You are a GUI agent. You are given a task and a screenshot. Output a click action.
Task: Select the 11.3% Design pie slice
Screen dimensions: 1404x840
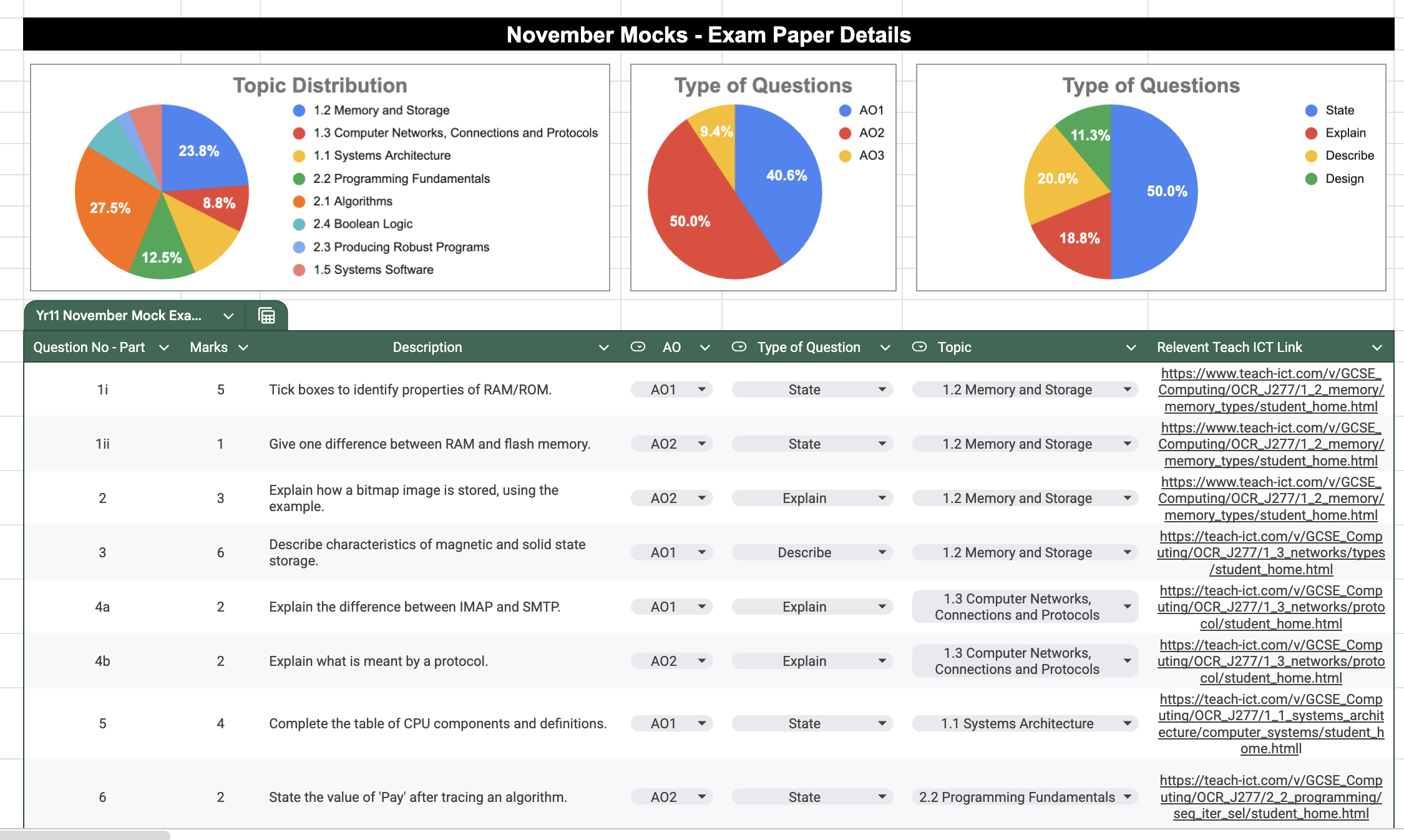(x=1090, y=135)
